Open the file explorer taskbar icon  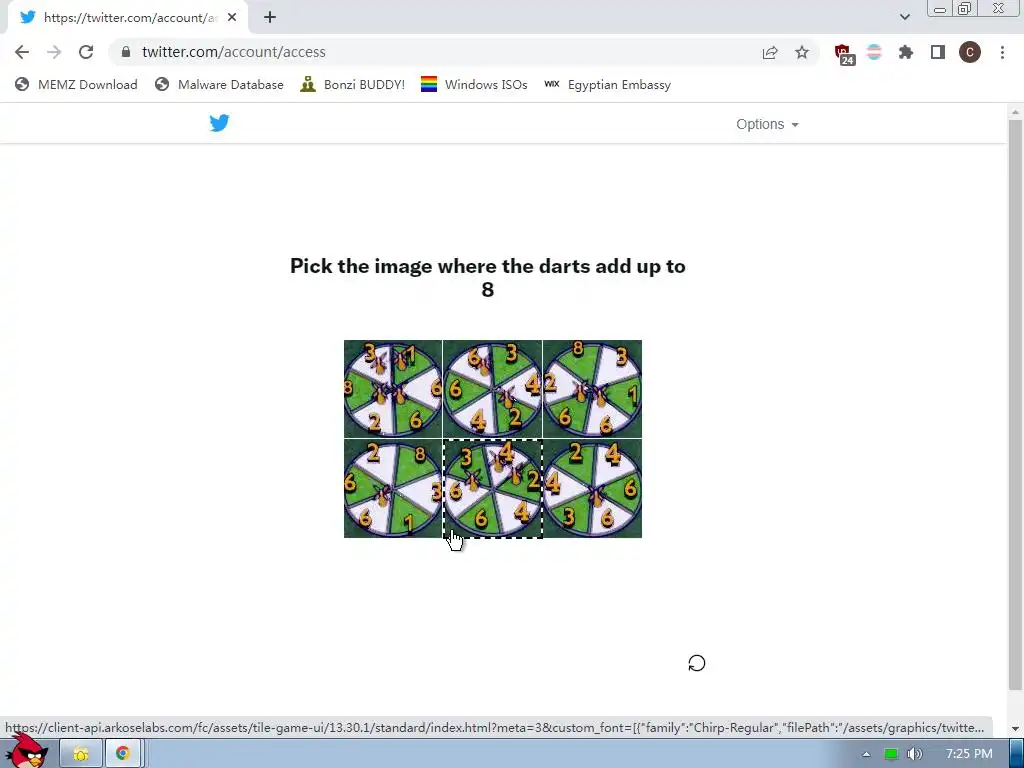tap(81, 754)
